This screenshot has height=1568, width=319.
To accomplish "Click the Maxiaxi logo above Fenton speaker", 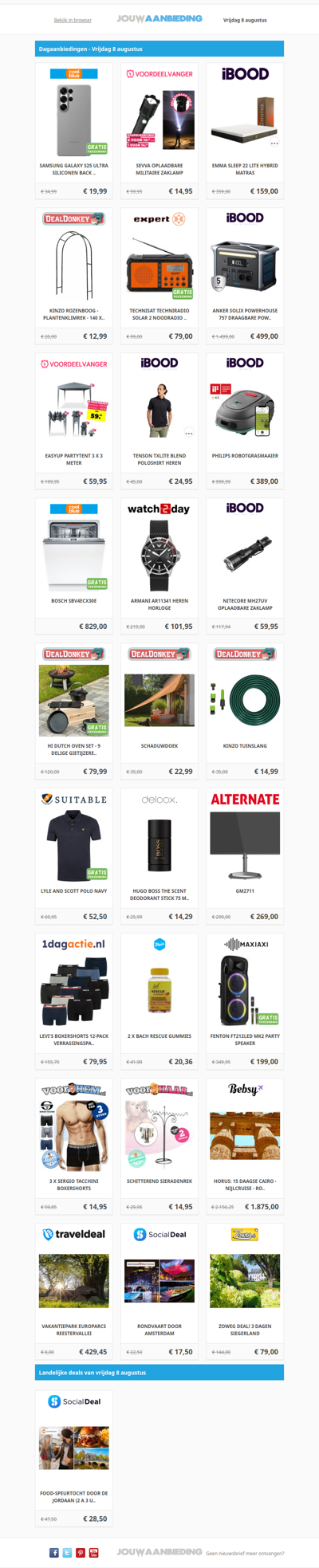I will pyautogui.click(x=245, y=944).
